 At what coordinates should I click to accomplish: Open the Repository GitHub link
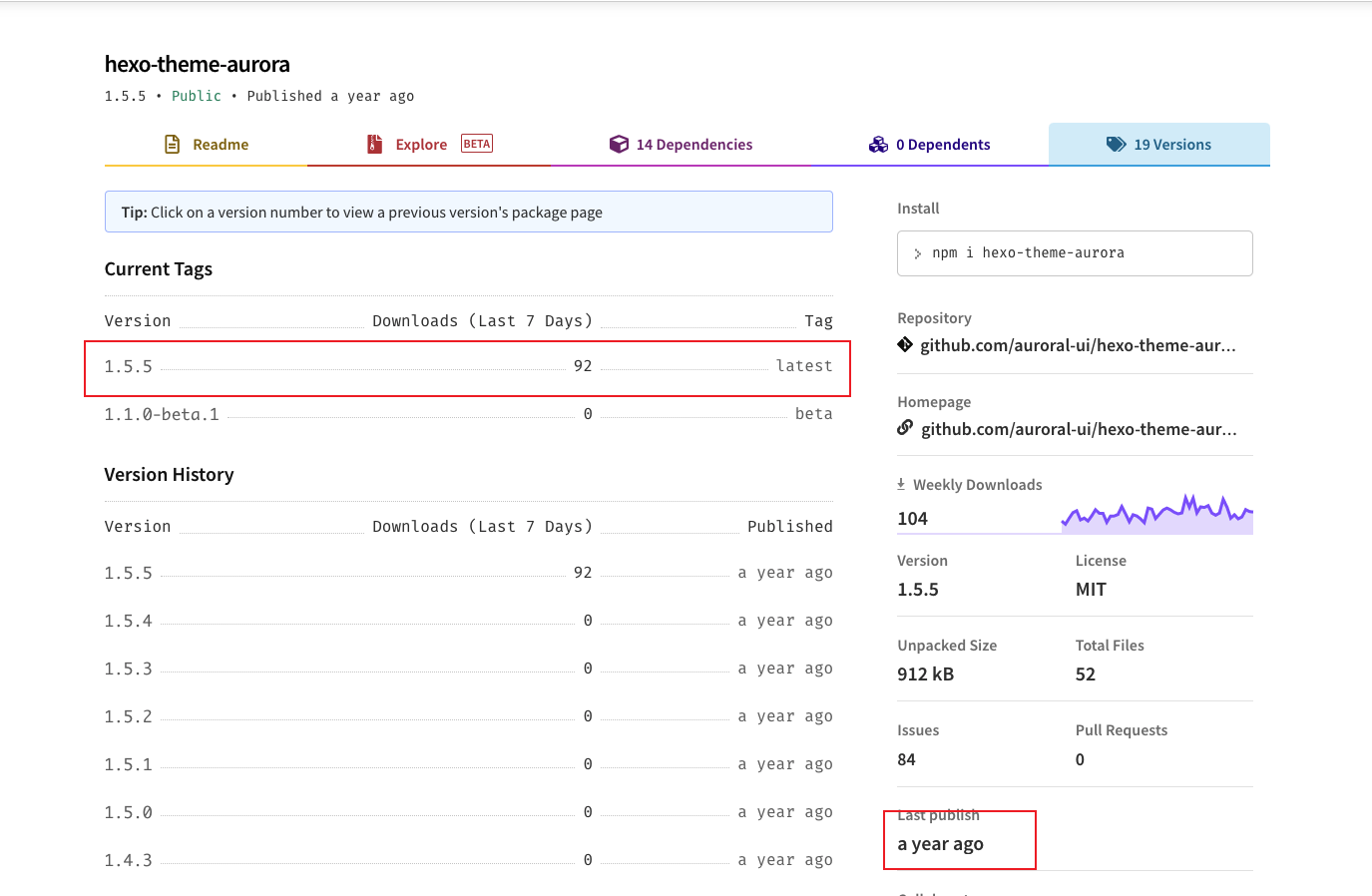point(1078,345)
